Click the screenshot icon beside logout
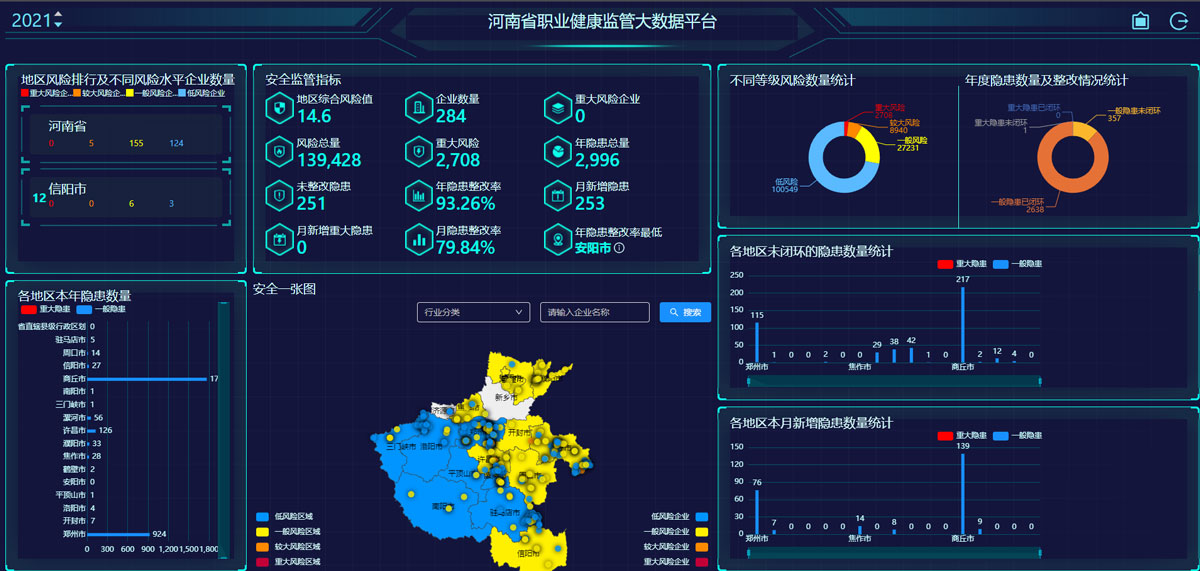 (x=1140, y=21)
